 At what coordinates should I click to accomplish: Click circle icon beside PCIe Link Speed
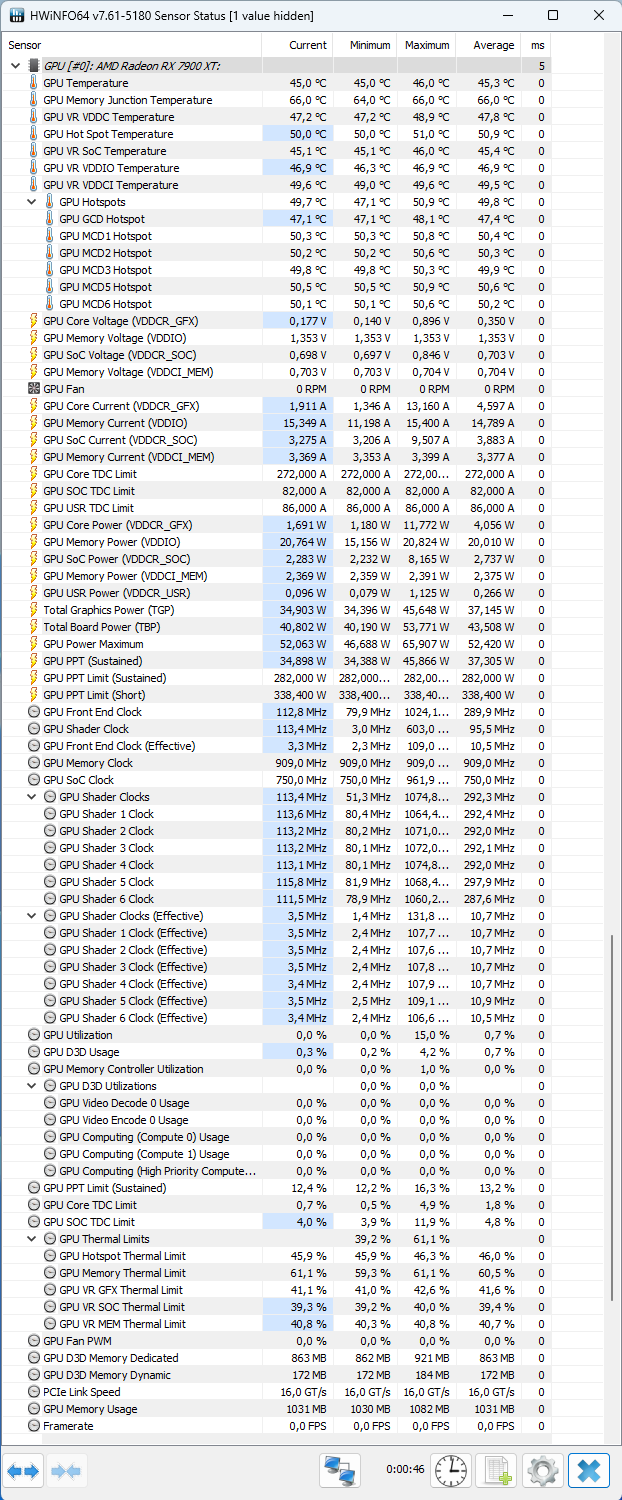click(x=33, y=1392)
